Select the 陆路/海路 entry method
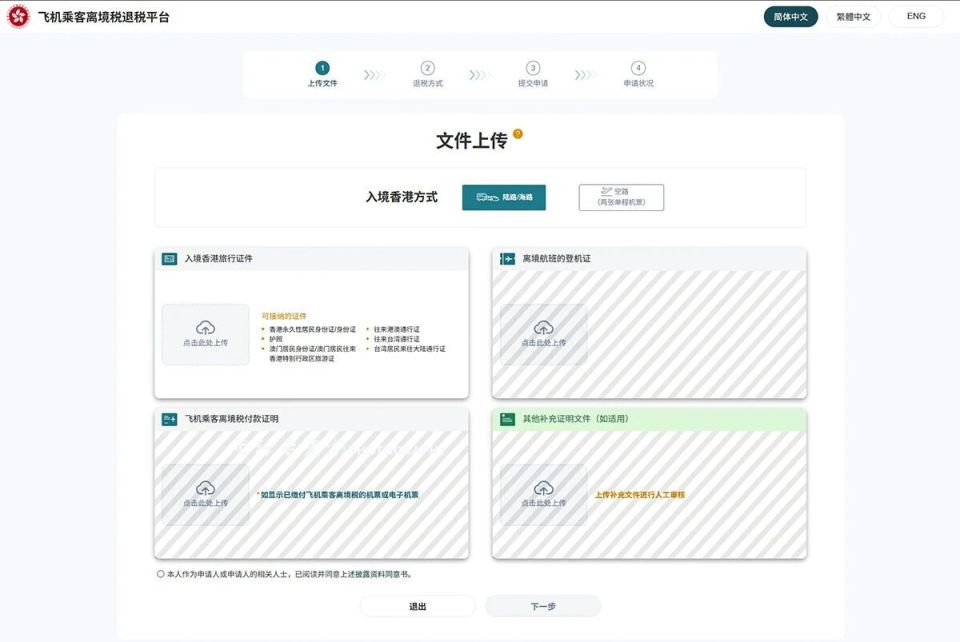960x642 pixels. [502, 197]
